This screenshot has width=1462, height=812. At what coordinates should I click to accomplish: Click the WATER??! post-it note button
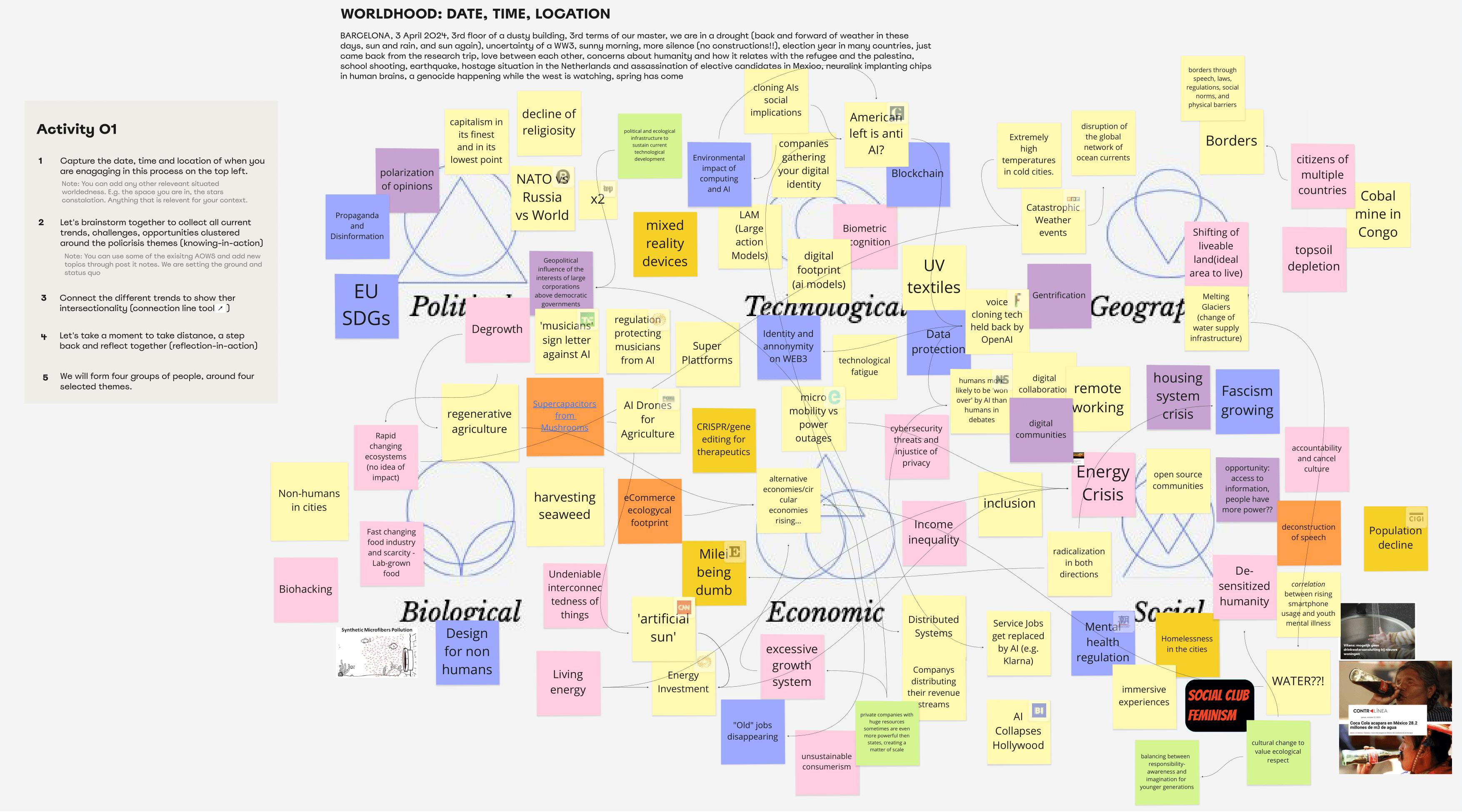click(1296, 681)
